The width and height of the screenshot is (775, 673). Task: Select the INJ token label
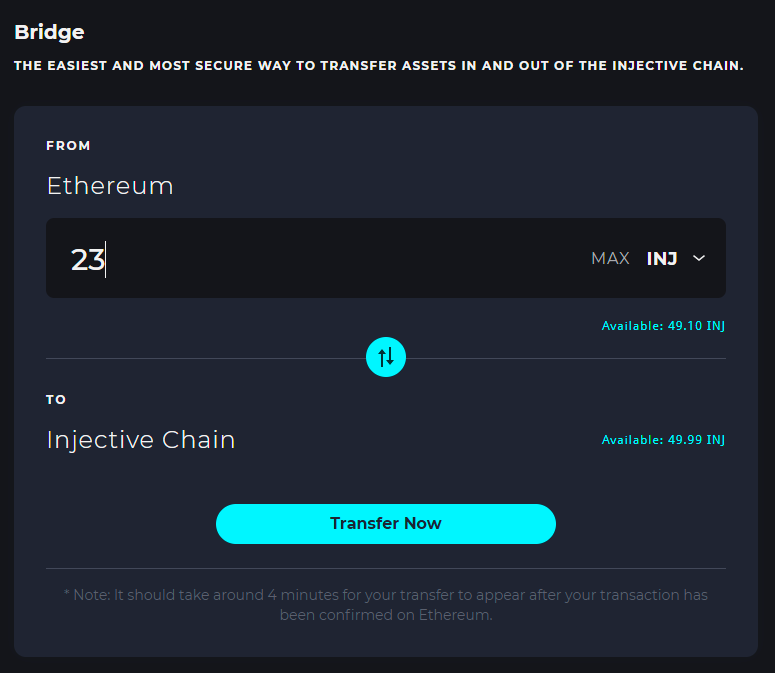click(x=662, y=258)
